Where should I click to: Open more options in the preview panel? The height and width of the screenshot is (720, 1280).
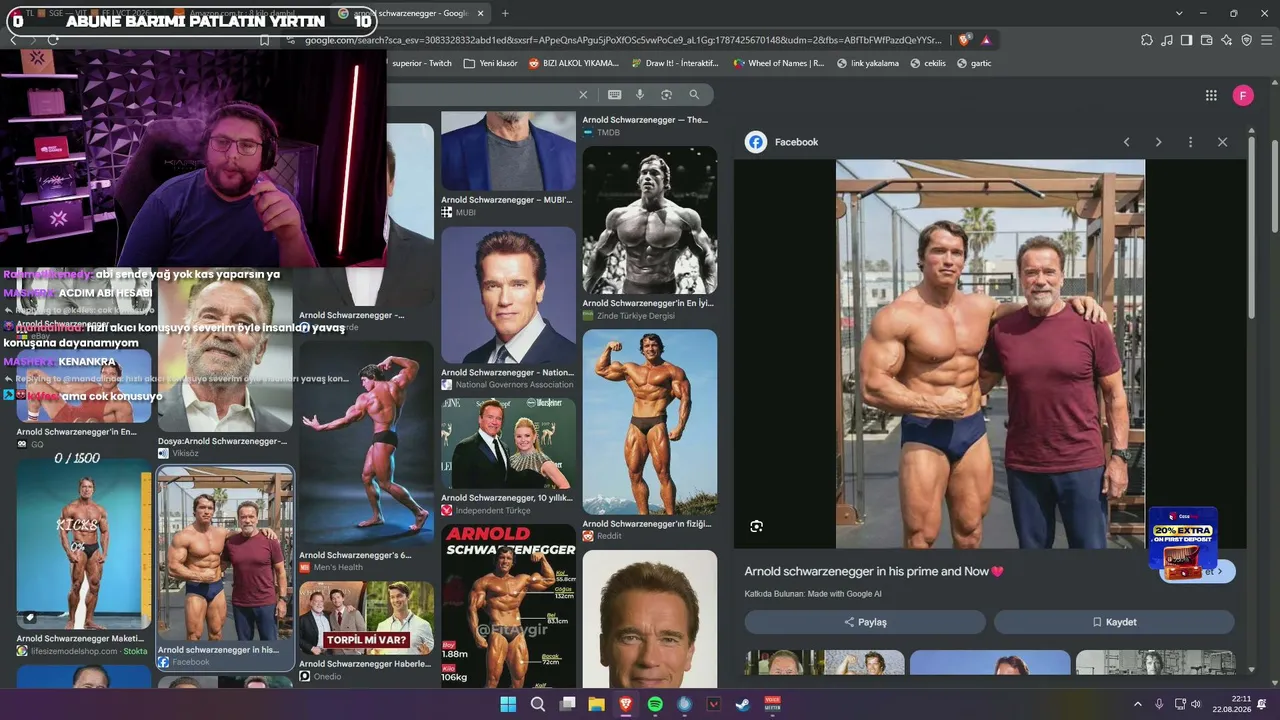1190,142
